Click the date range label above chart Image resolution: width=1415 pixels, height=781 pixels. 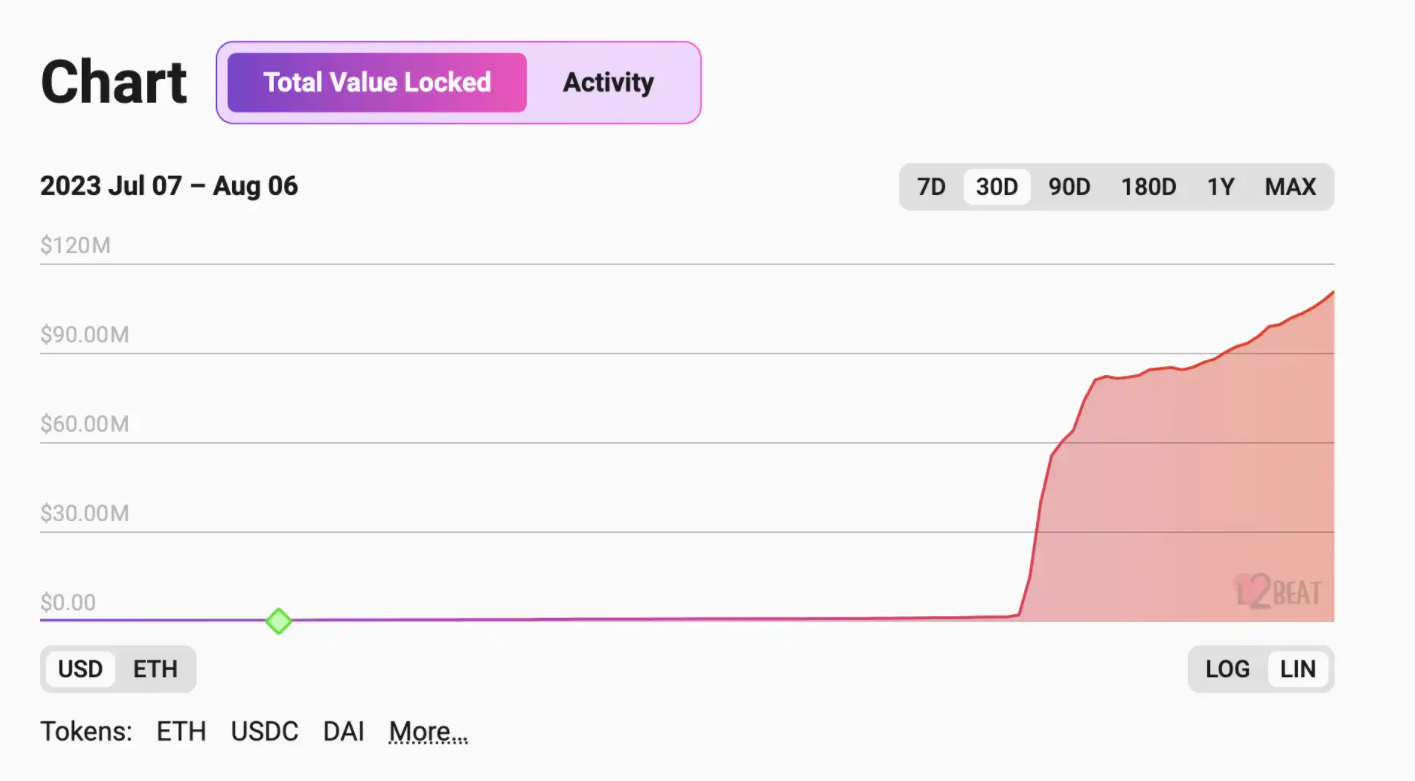tap(169, 187)
